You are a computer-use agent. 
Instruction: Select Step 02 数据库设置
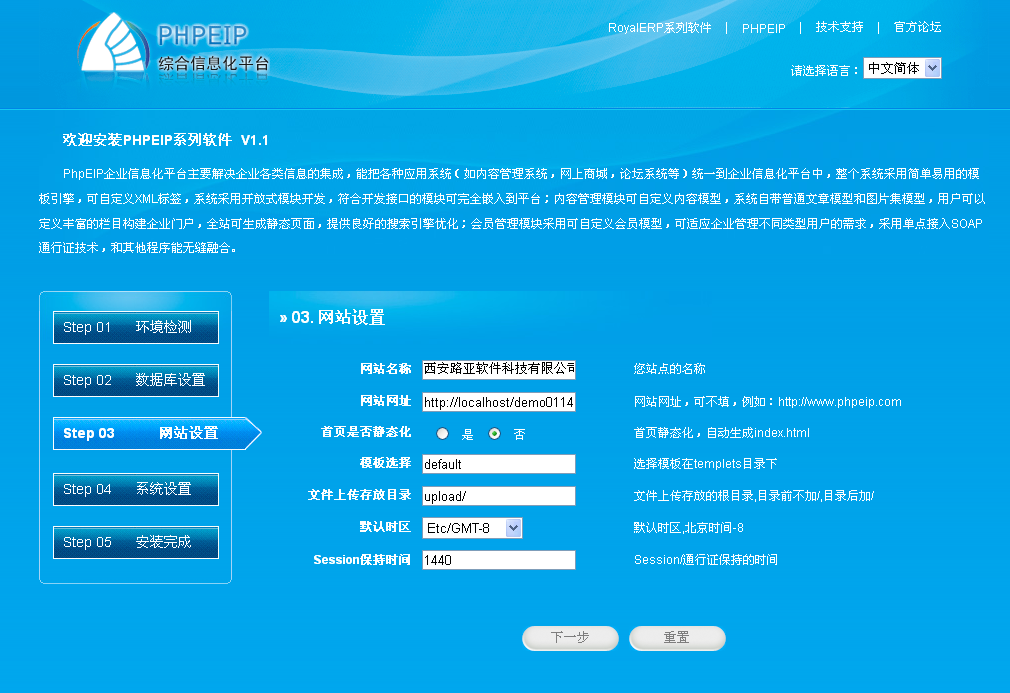point(136,380)
